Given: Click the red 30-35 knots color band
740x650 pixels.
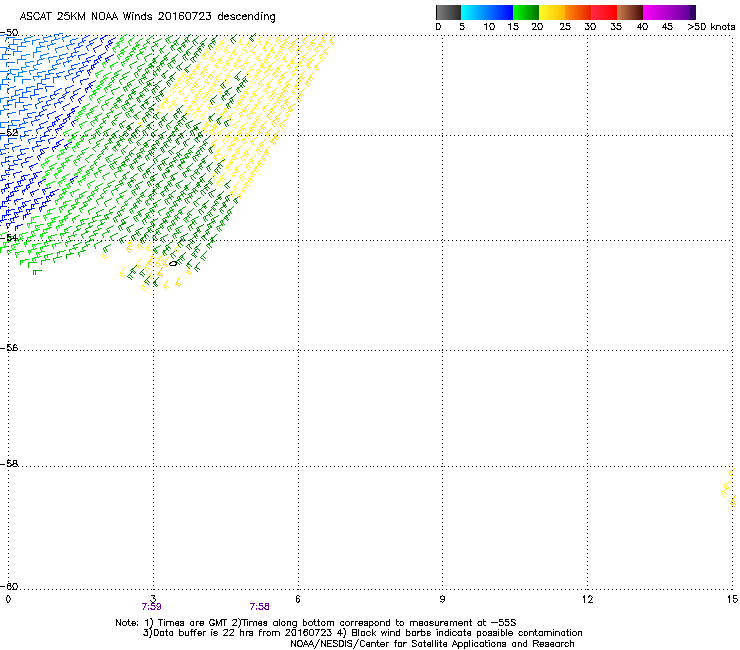Looking at the screenshot, I should click(x=604, y=12).
